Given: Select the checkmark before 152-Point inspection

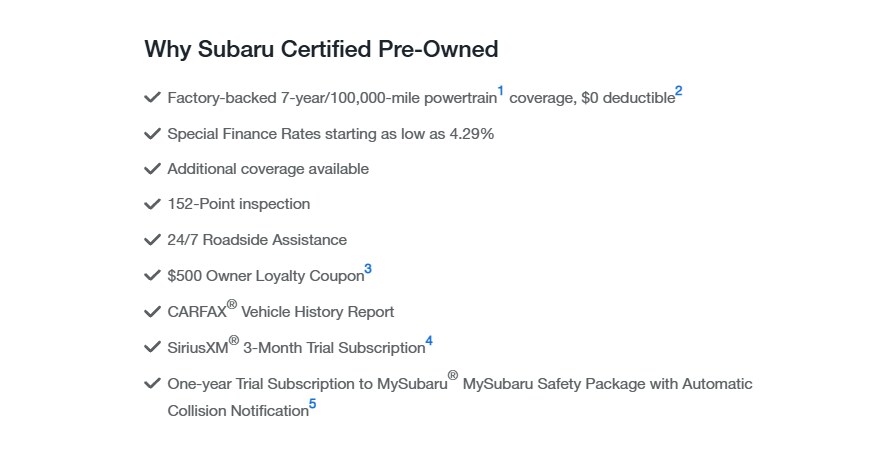Looking at the screenshot, I should pyautogui.click(x=152, y=204).
